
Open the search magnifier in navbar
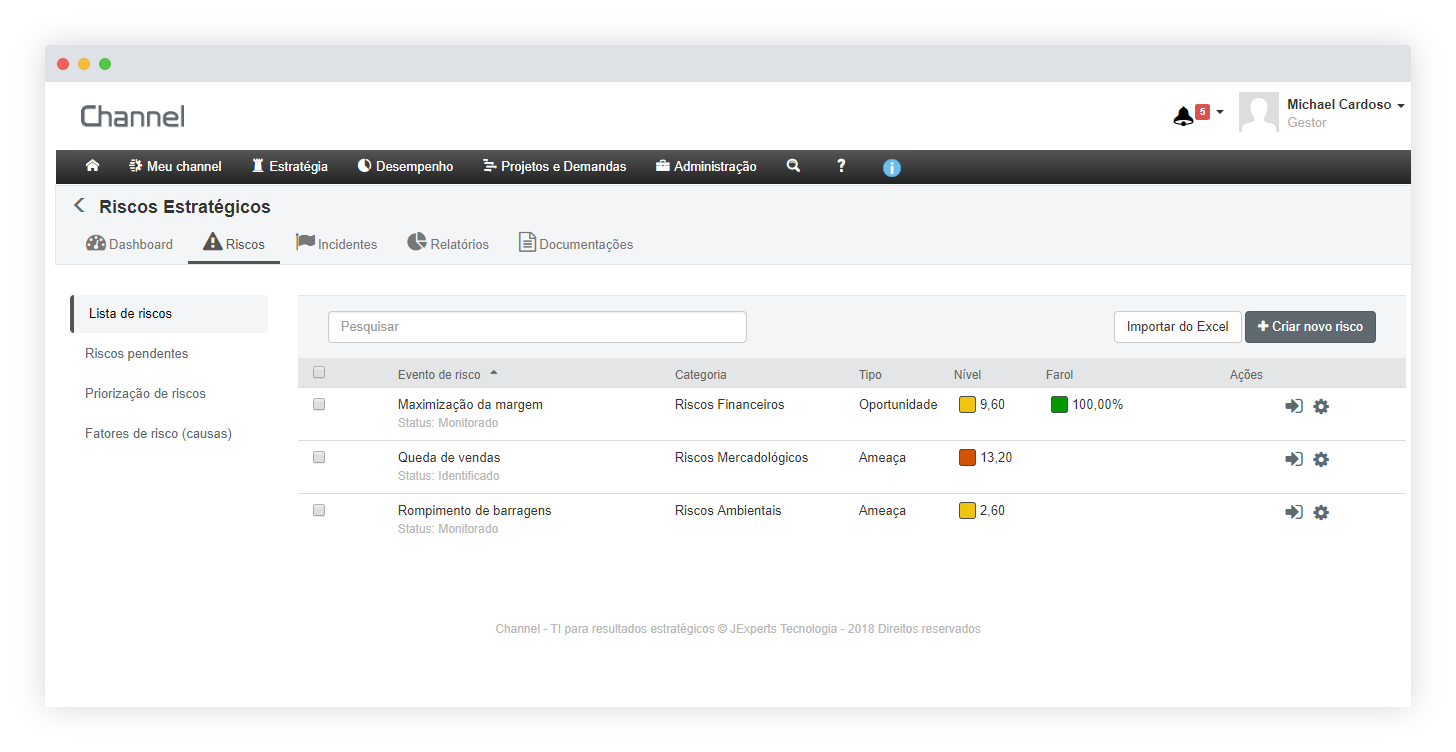pos(793,166)
